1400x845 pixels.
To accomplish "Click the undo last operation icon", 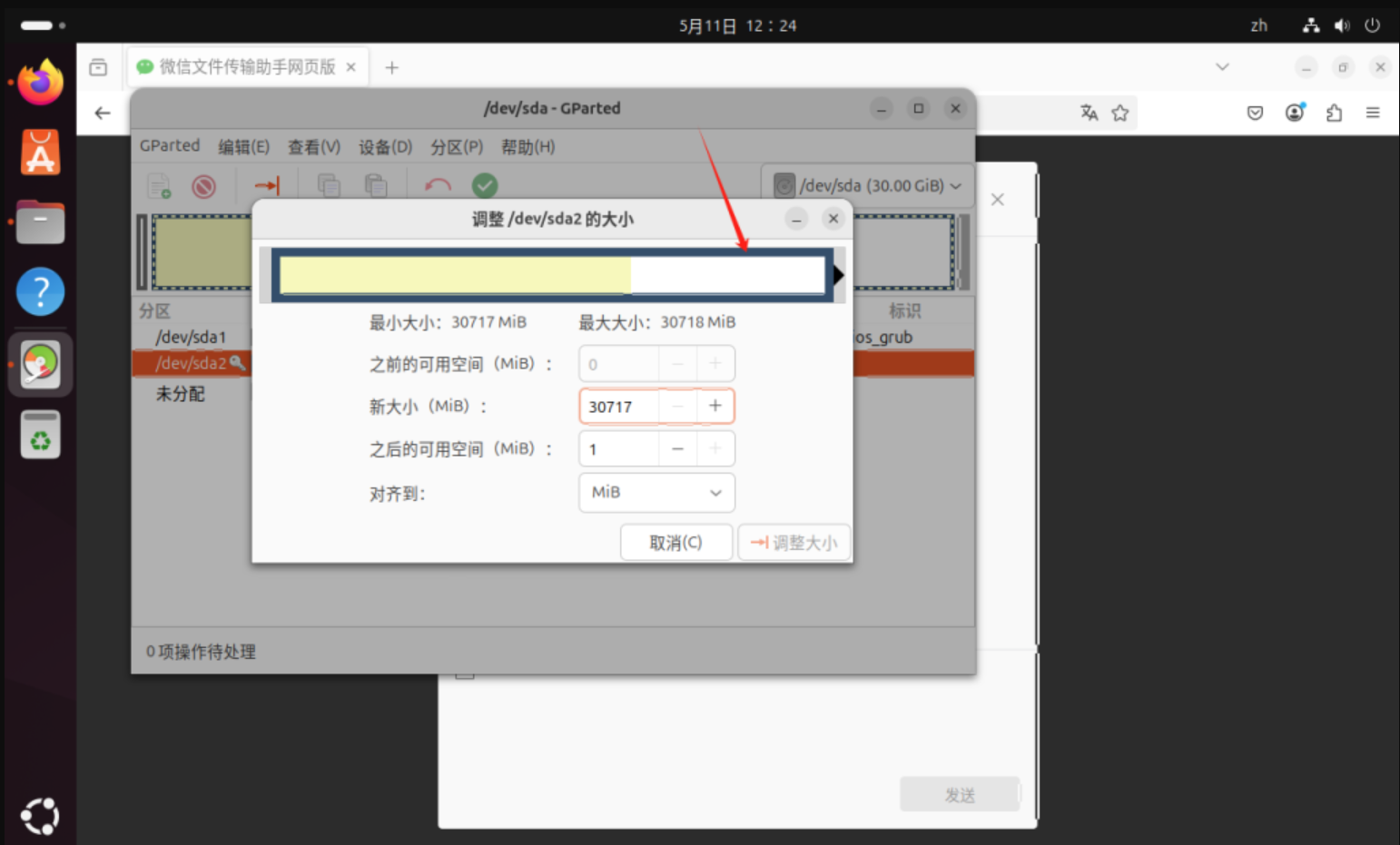I will click(x=438, y=186).
